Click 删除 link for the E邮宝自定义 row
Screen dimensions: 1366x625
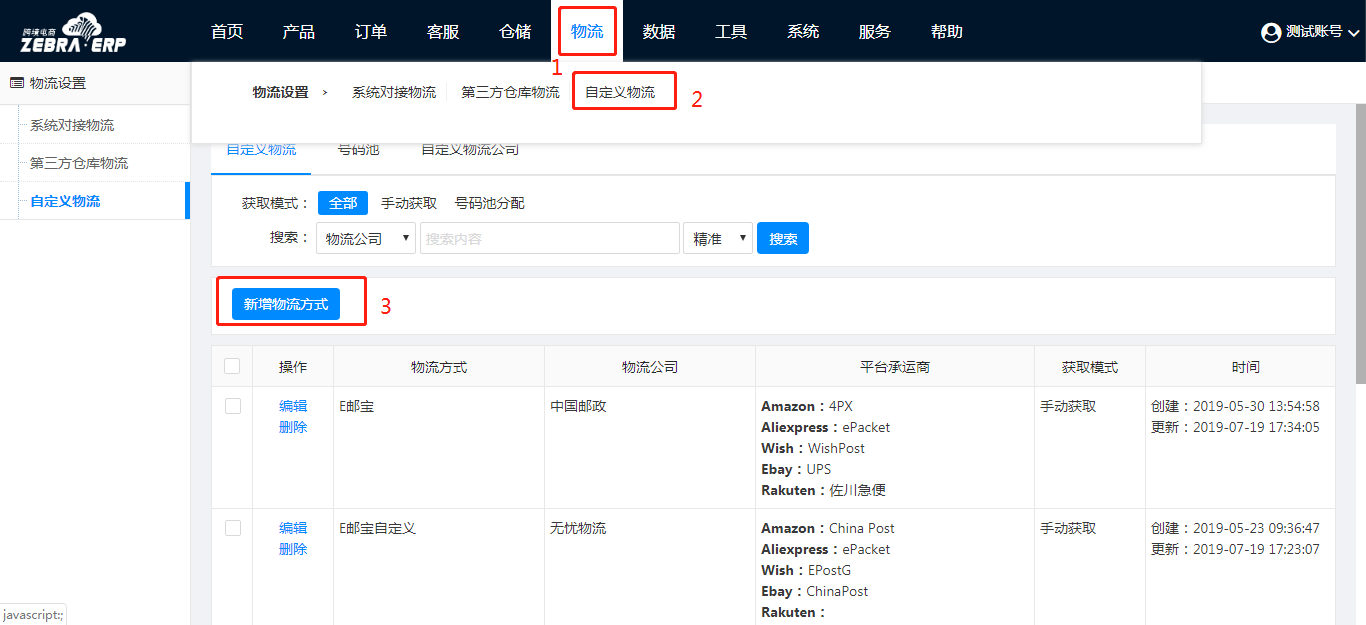[293, 549]
